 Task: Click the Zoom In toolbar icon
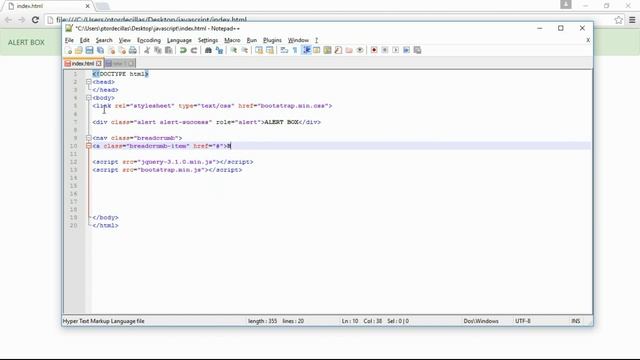[233, 50]
